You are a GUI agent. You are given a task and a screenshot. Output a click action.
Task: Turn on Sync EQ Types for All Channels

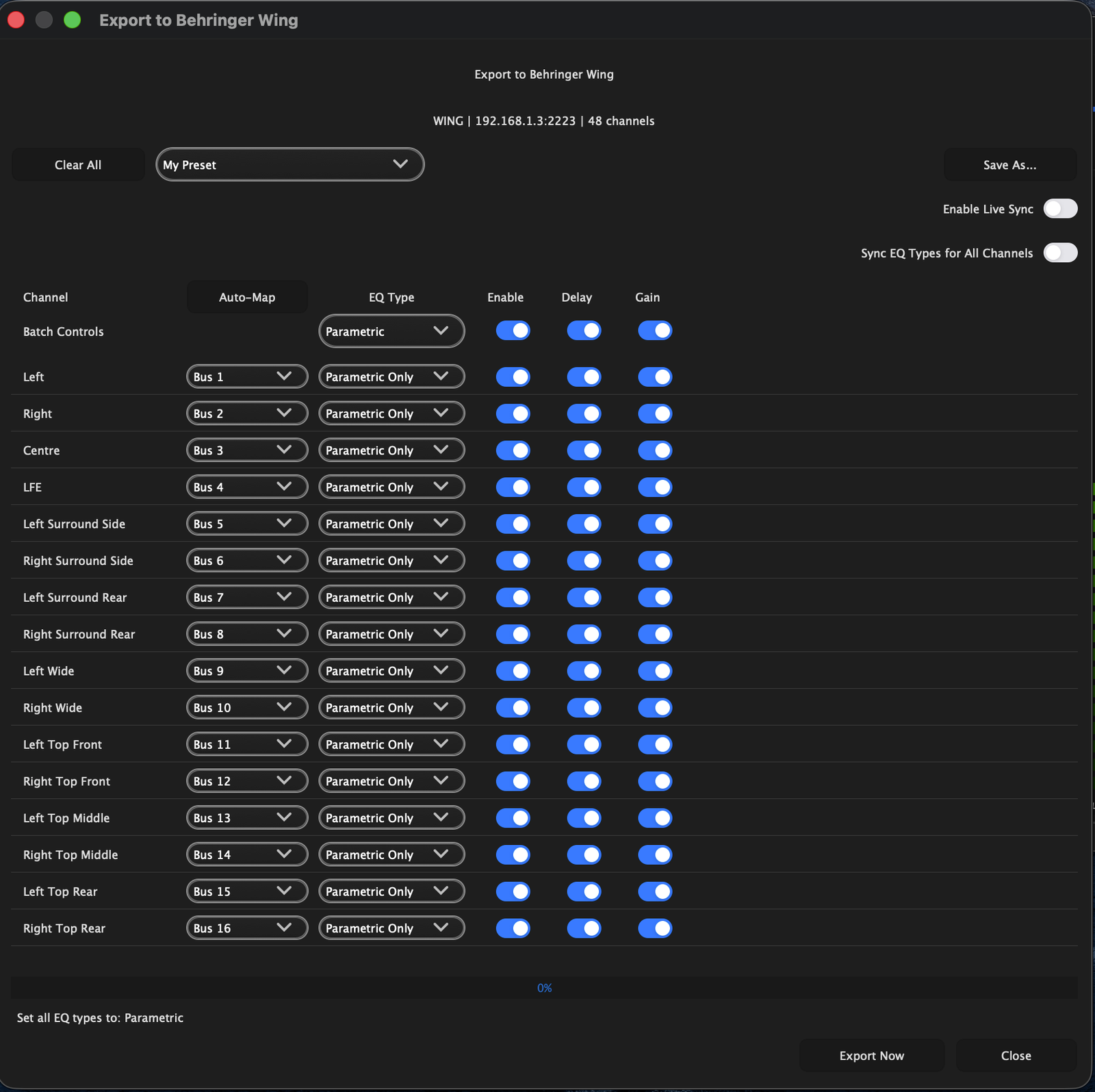[x=1059, y=253]
